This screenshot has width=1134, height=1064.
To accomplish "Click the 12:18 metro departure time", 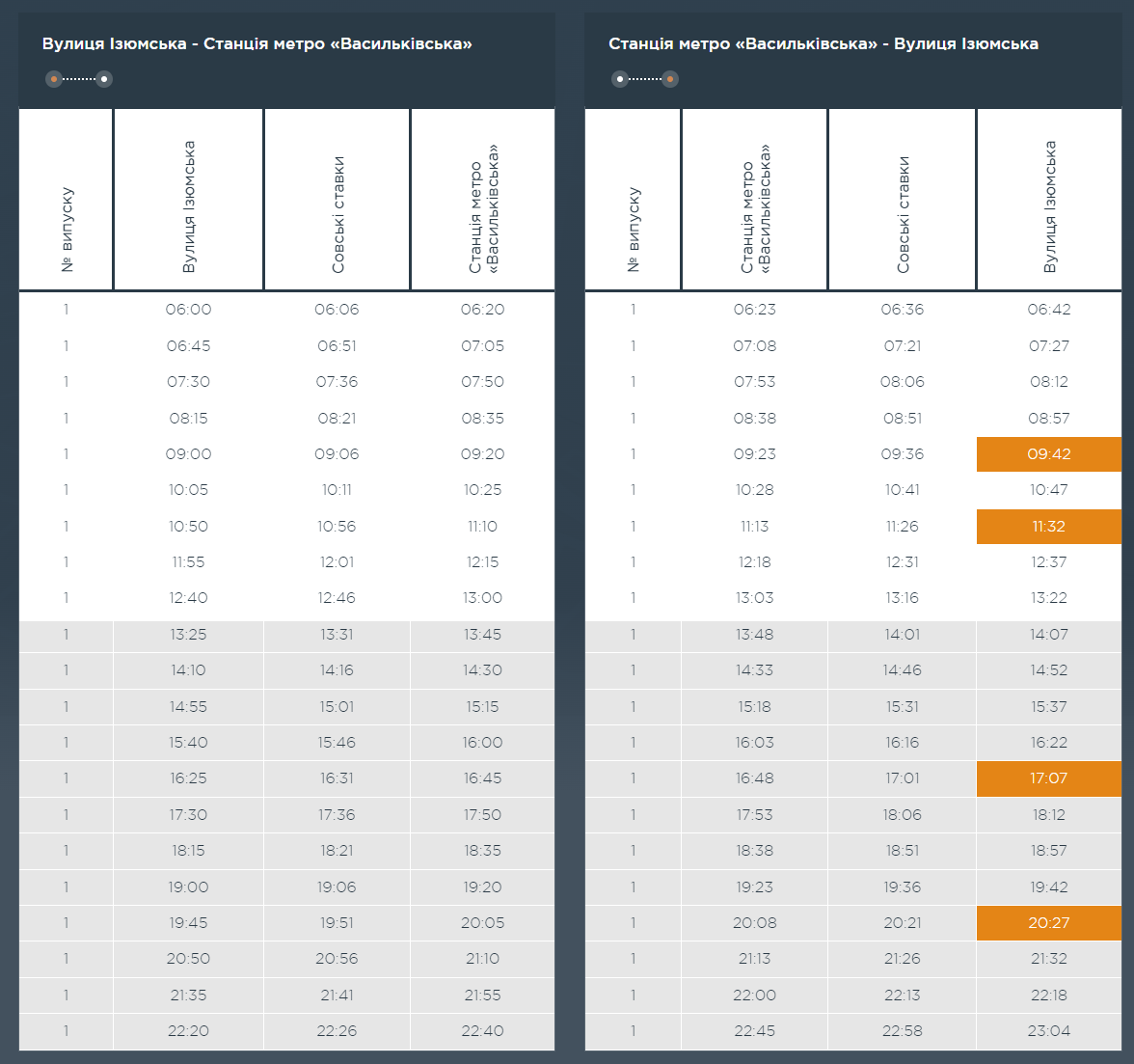I will tap(754, 562).
